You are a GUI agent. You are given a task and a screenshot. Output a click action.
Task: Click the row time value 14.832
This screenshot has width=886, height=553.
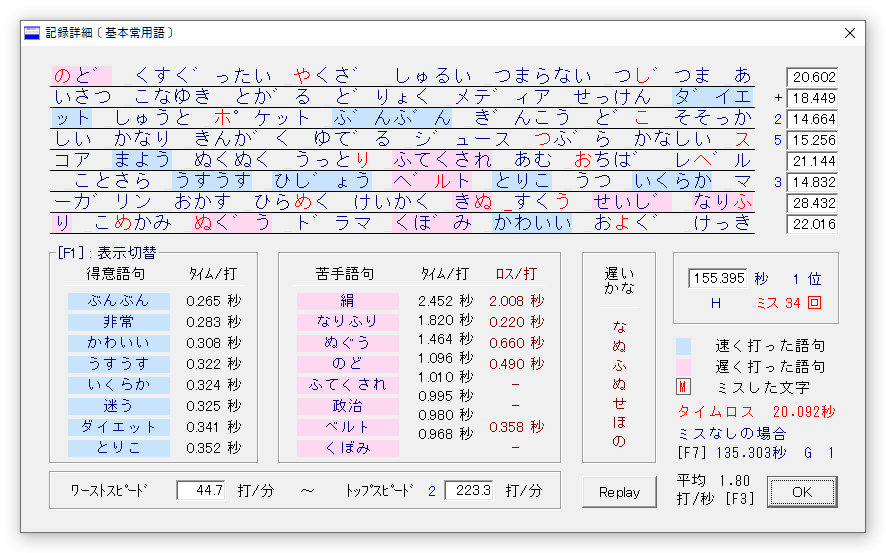coord(812,182)
